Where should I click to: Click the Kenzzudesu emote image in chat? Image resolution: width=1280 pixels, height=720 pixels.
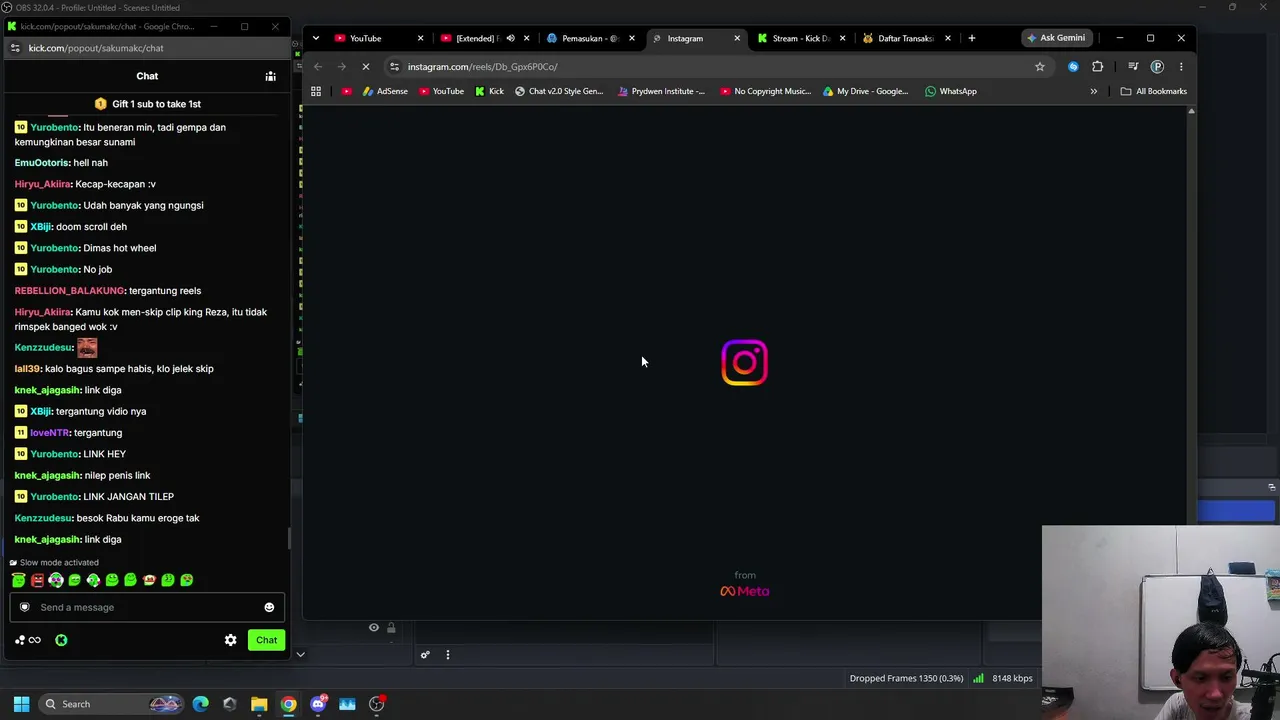point(87,347)
